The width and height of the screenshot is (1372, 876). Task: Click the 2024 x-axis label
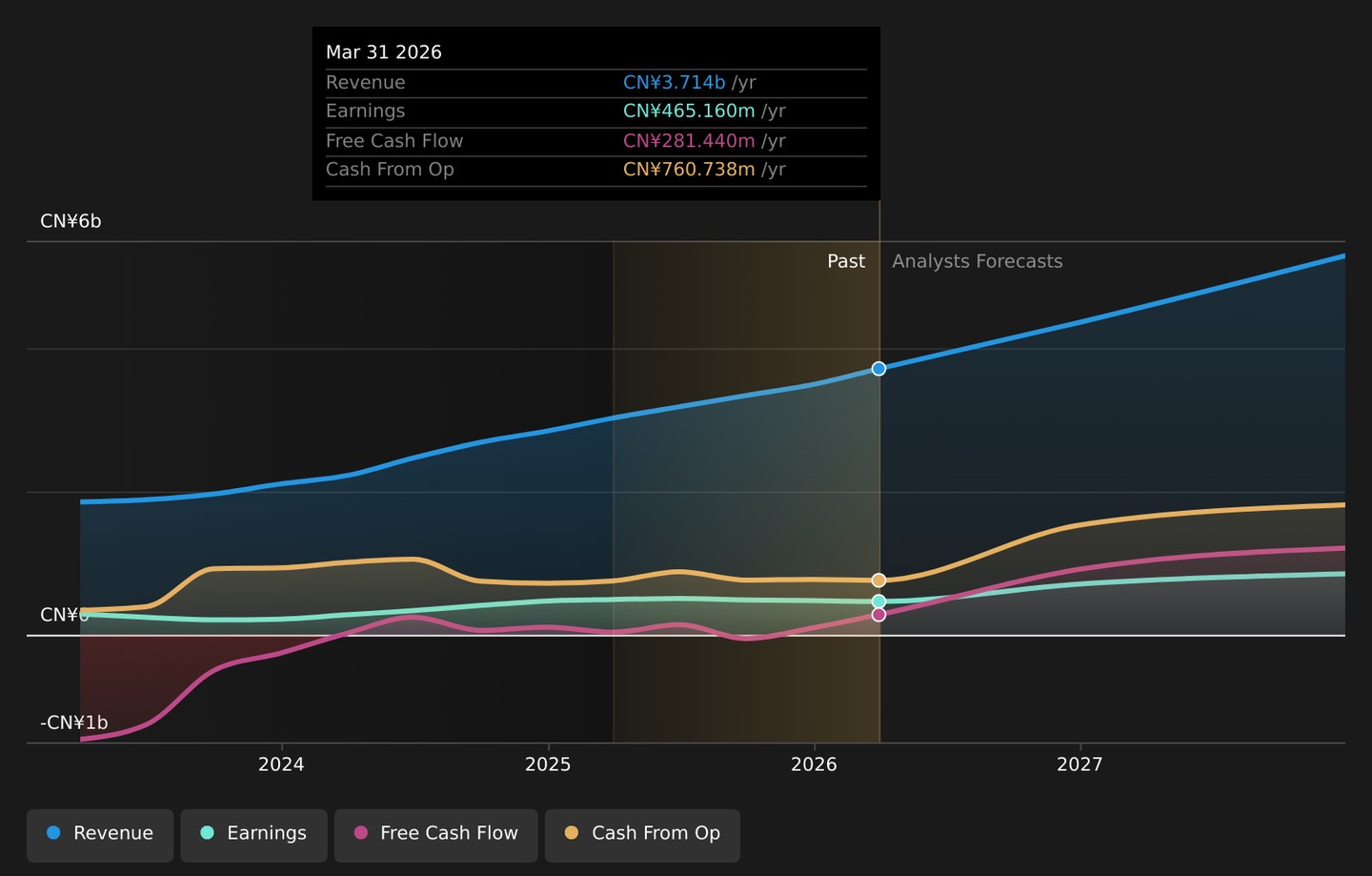point(281,764)
